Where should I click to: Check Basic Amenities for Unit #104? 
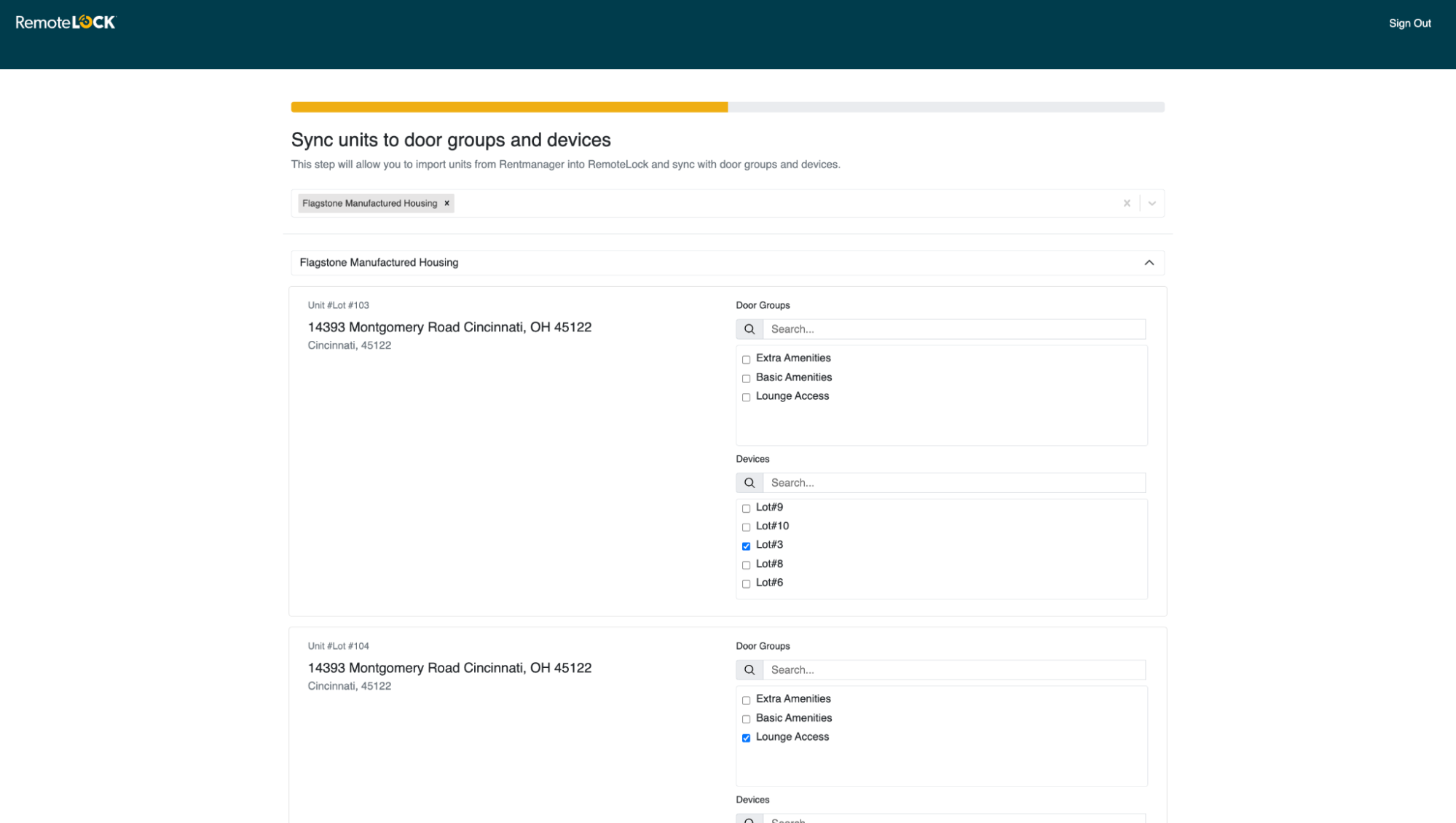(x=746, y=719)
